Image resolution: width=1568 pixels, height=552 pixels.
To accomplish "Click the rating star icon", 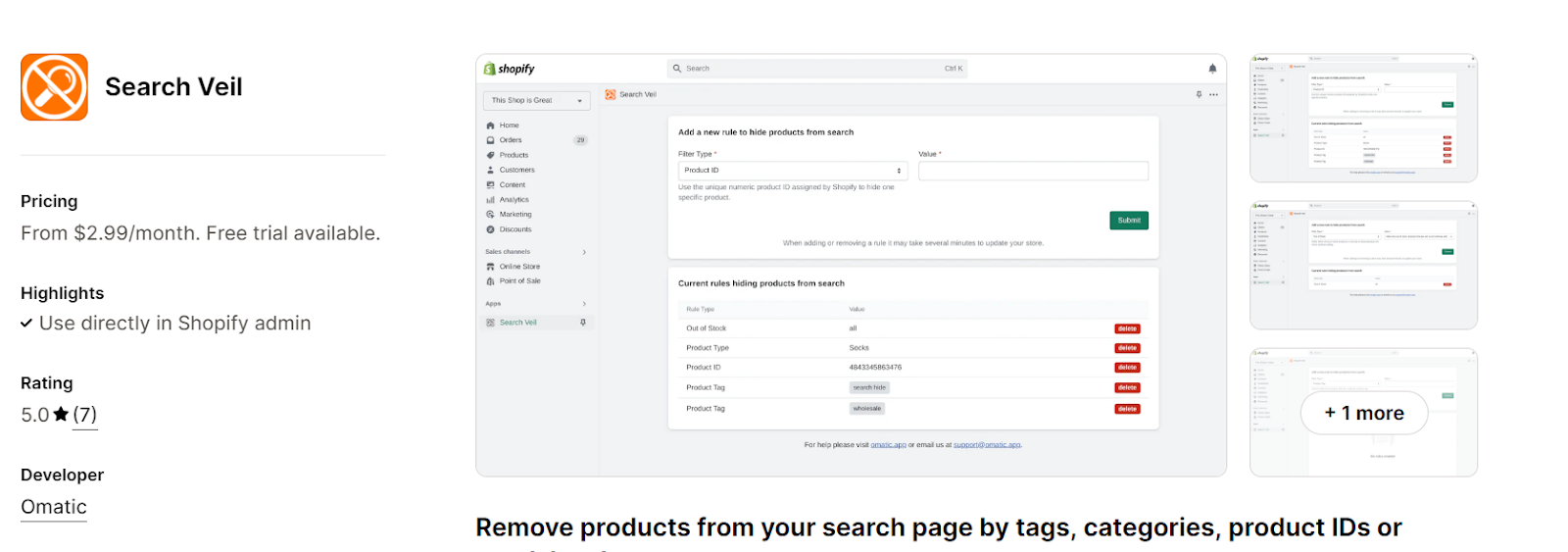I will [61, 415].
